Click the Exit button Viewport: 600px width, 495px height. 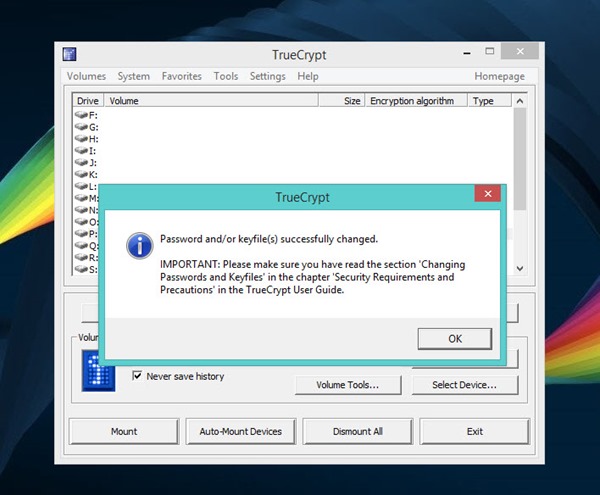click(x=475, y=431)
